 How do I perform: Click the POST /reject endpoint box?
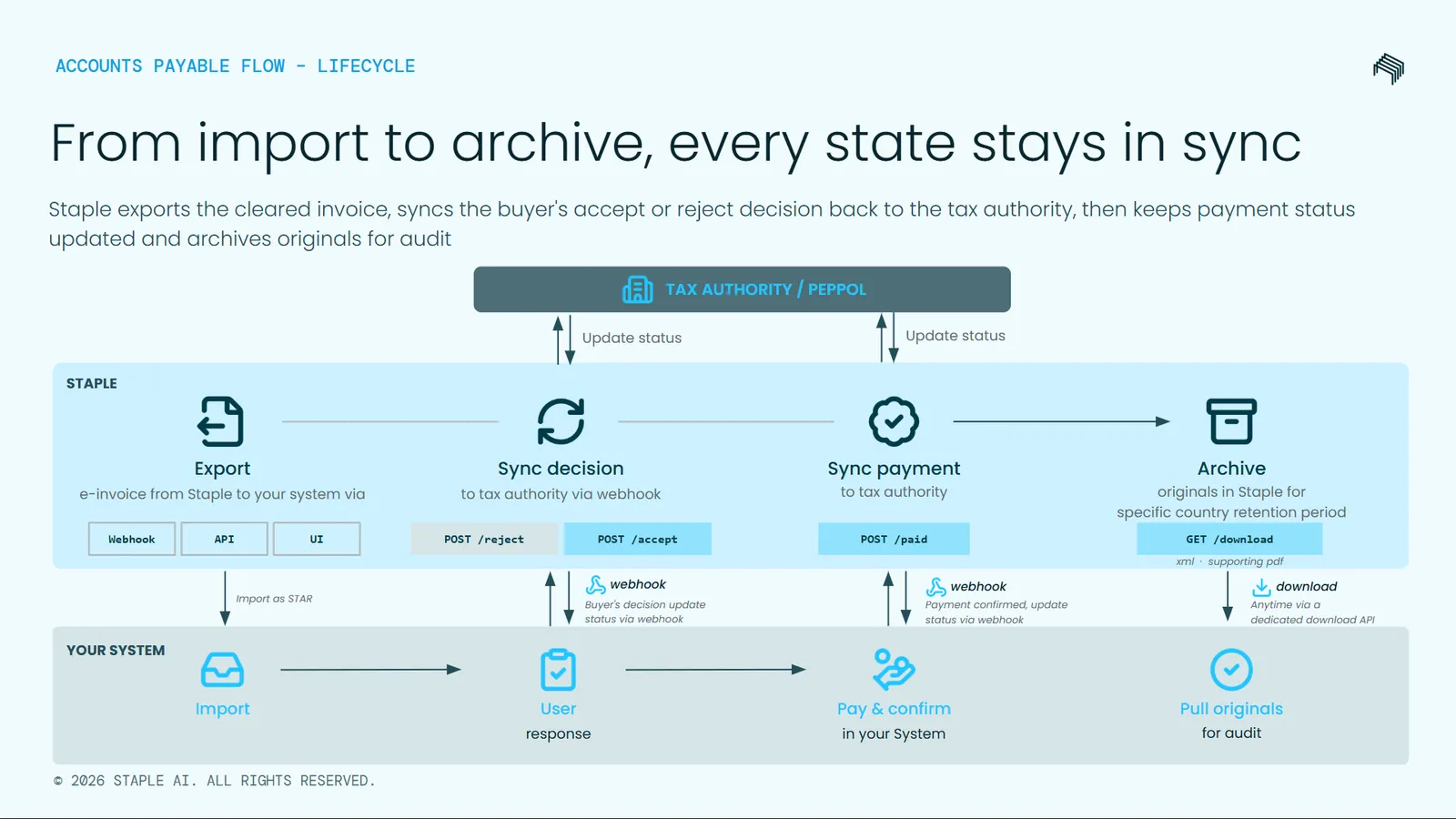[484, 539]
